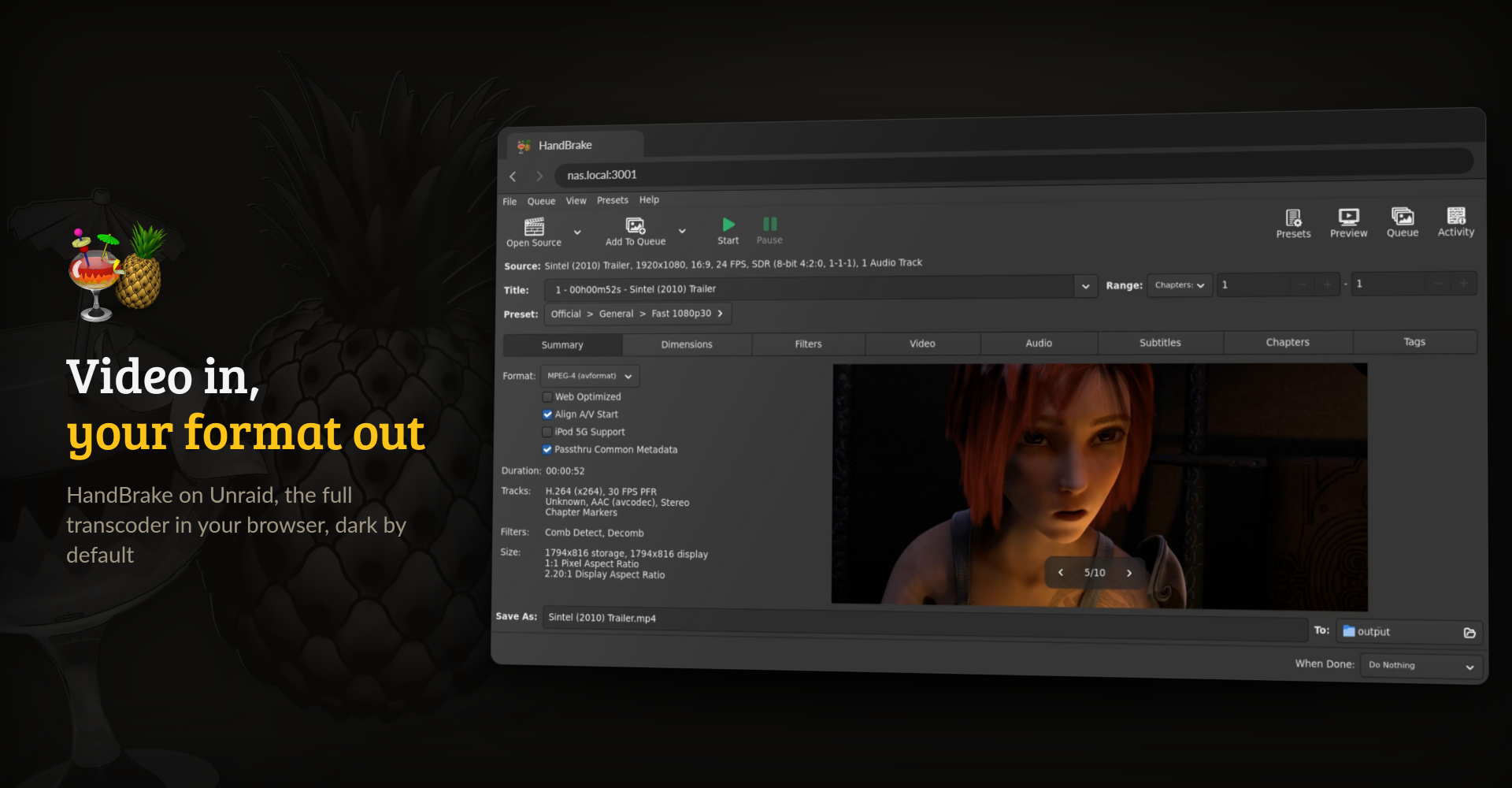
Task: Click the Save As filename field
Action: click(x=925, y=623)
